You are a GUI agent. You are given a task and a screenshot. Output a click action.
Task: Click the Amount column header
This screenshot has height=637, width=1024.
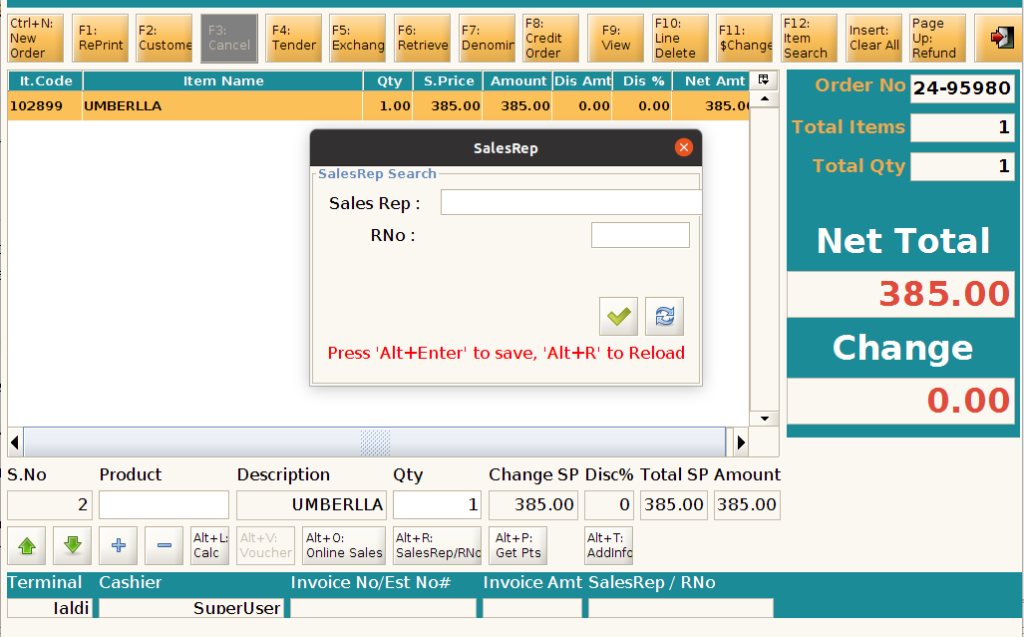[518, 81]
